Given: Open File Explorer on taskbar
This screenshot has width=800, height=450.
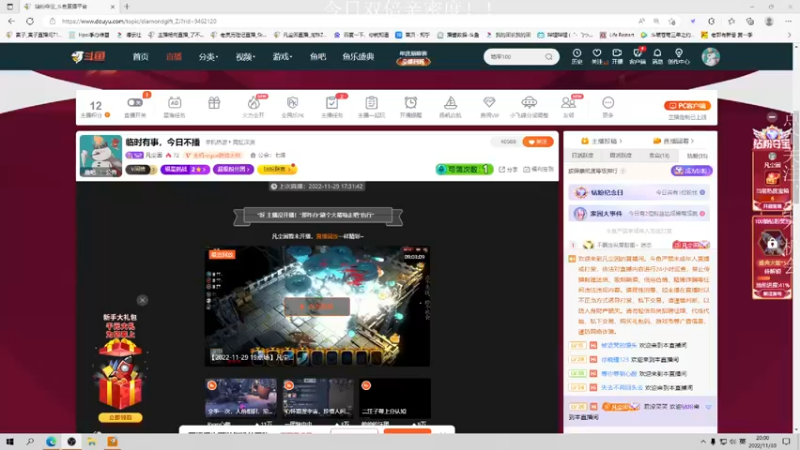Looking at the screenshot, I should click(92, 442).
